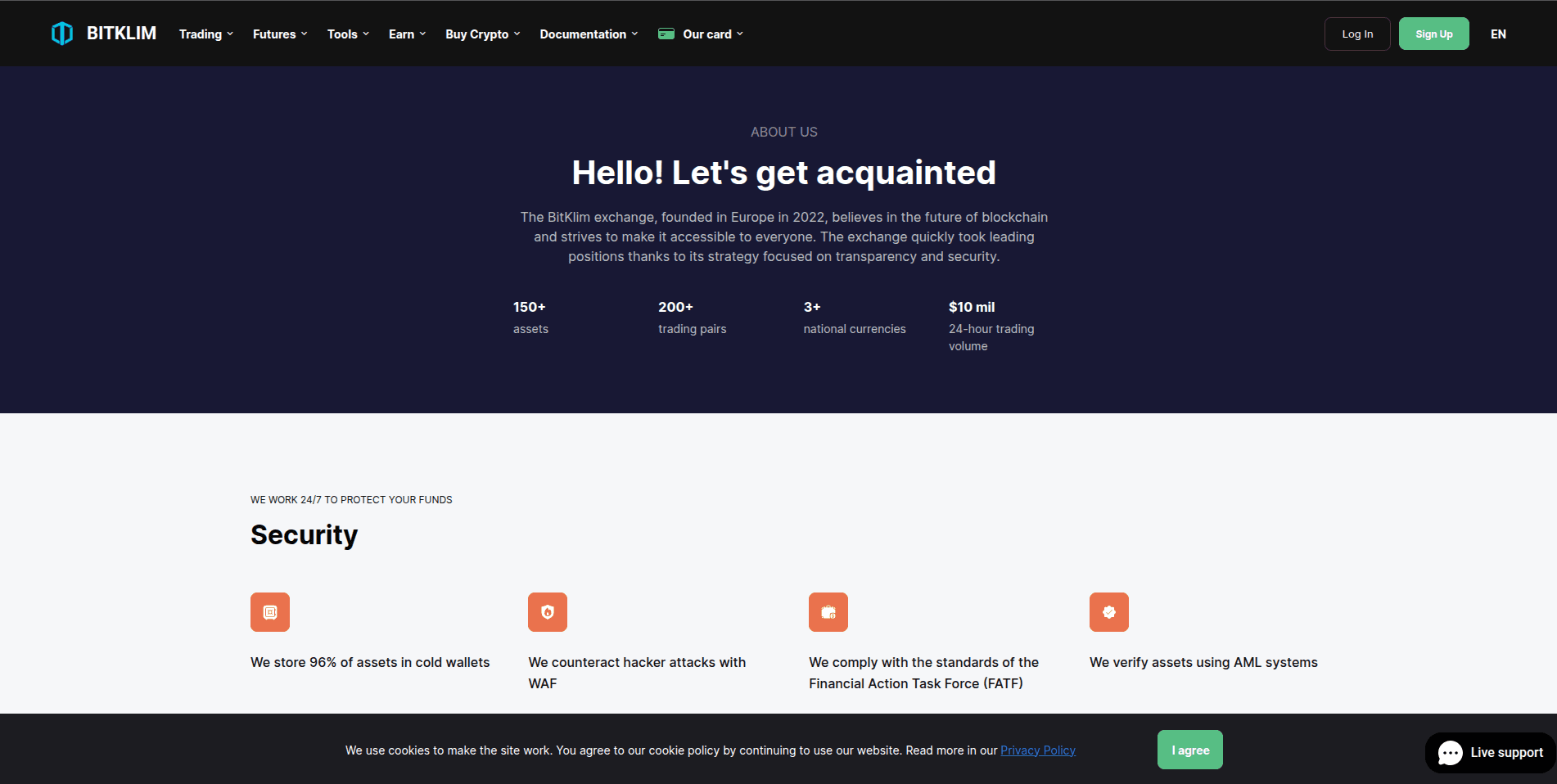The width and height of the screenshot is (1557, 784).
Task: Click the Live support chat bubble icon
Action: pos(1450,753)
